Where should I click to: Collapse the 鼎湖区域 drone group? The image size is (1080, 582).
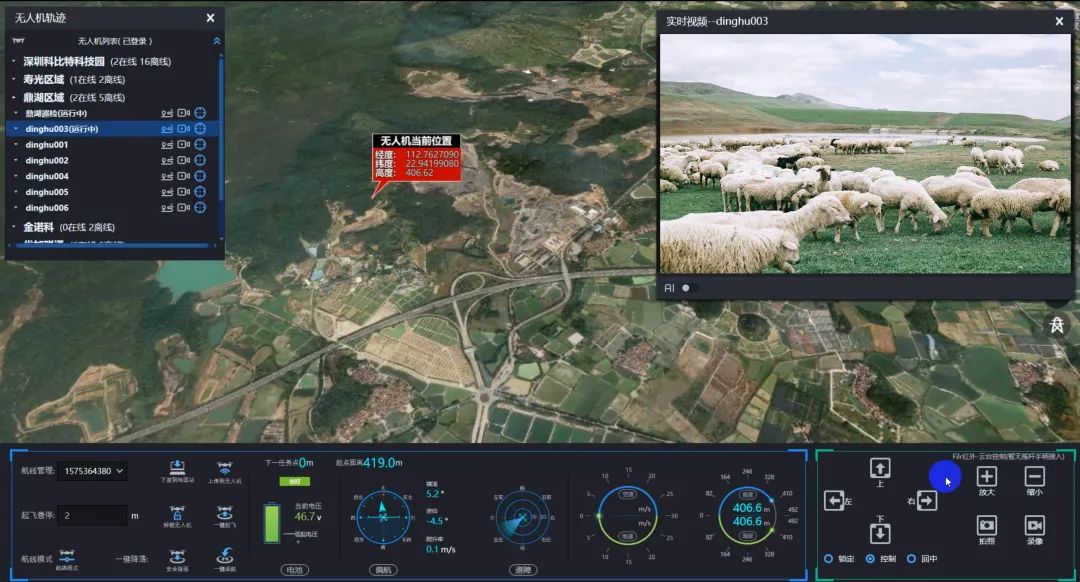14,98
